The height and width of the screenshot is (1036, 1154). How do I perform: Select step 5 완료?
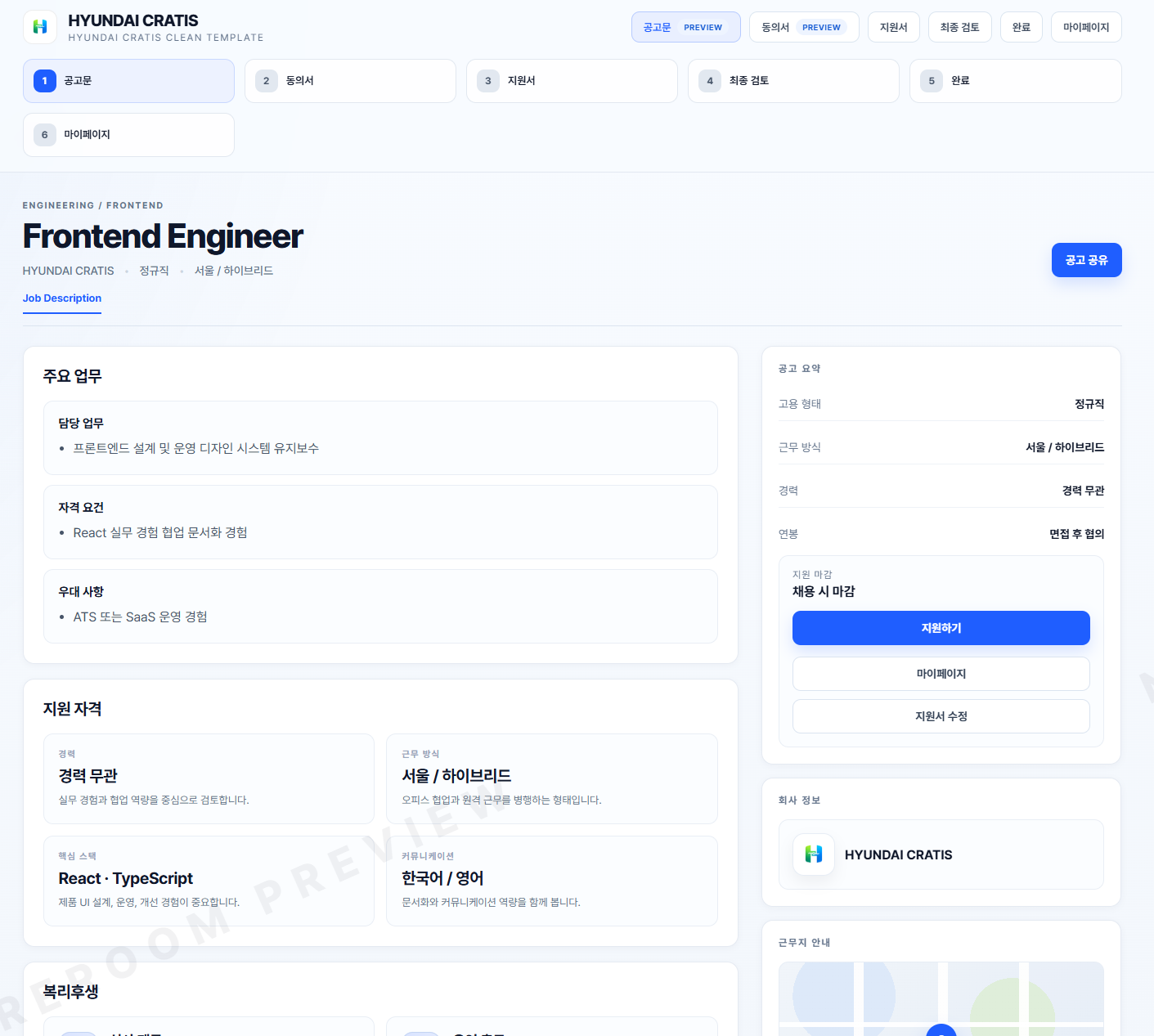1015,81
